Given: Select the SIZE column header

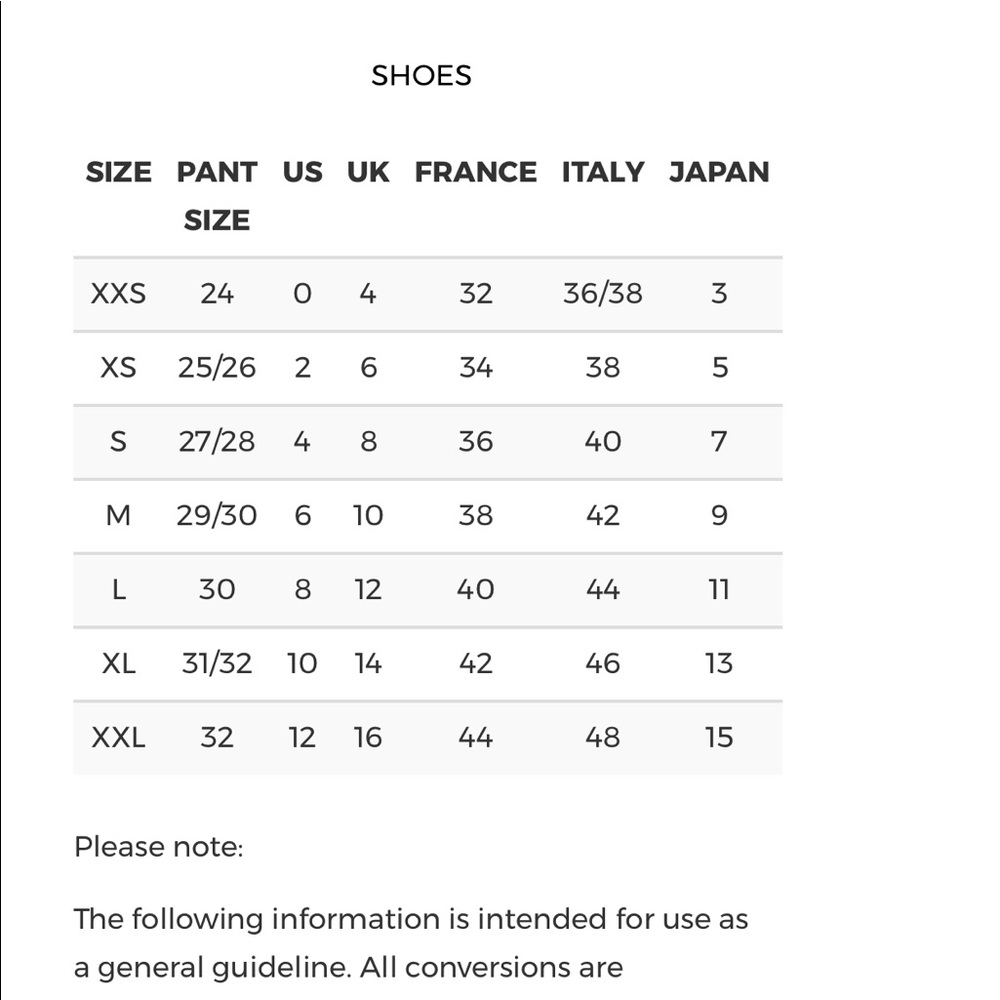Looking at the screenshot, I should [x=119, y=172].
